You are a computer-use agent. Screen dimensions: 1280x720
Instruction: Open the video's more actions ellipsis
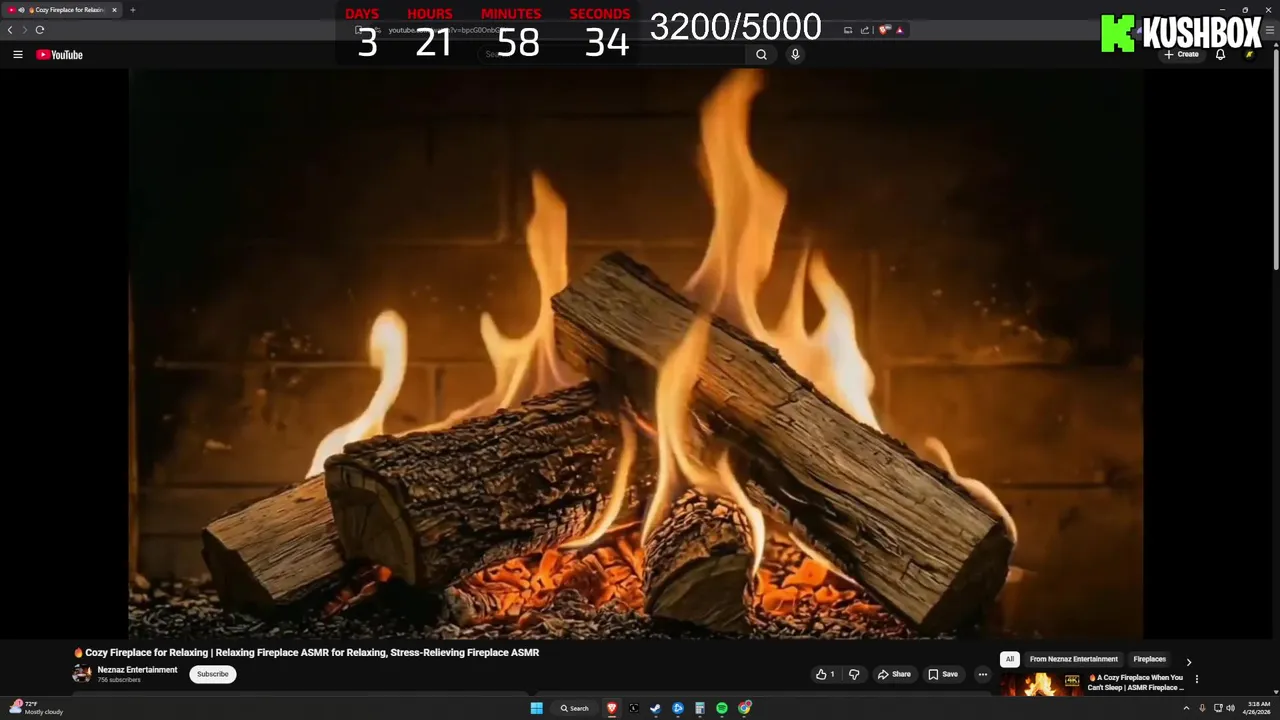point(983,674)
